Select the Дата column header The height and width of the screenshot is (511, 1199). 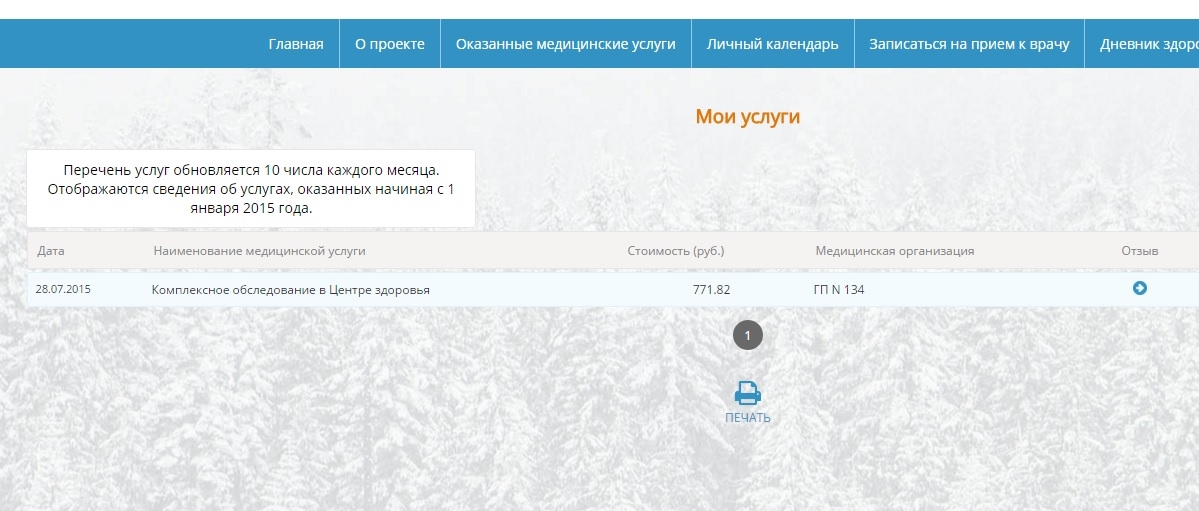point(50,251)
